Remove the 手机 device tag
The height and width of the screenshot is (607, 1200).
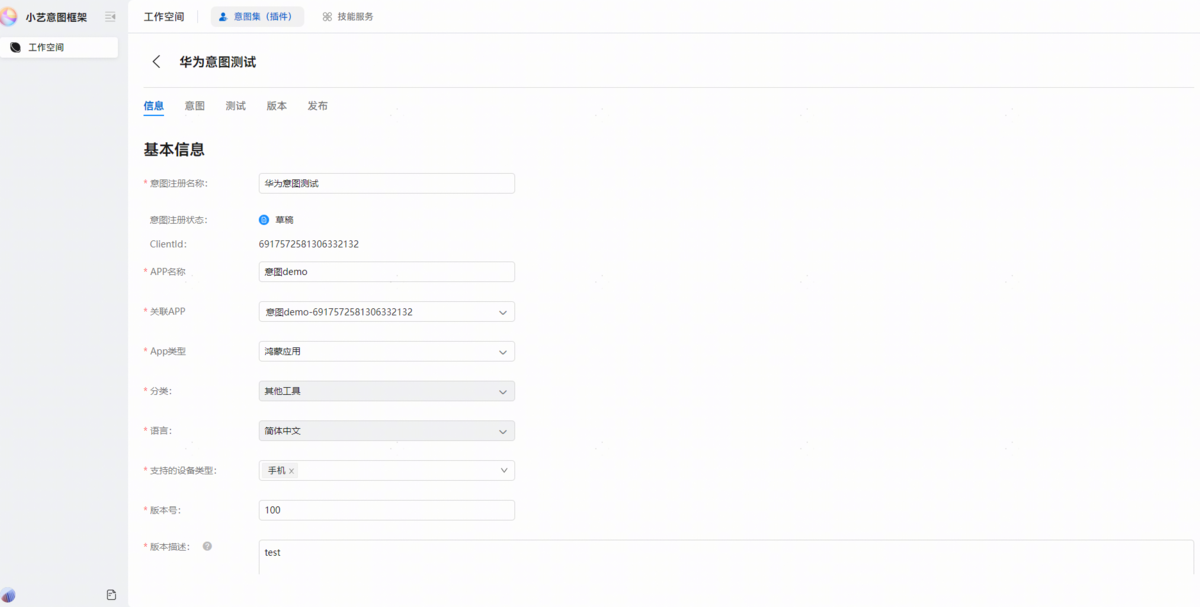[x=292, y=471]
